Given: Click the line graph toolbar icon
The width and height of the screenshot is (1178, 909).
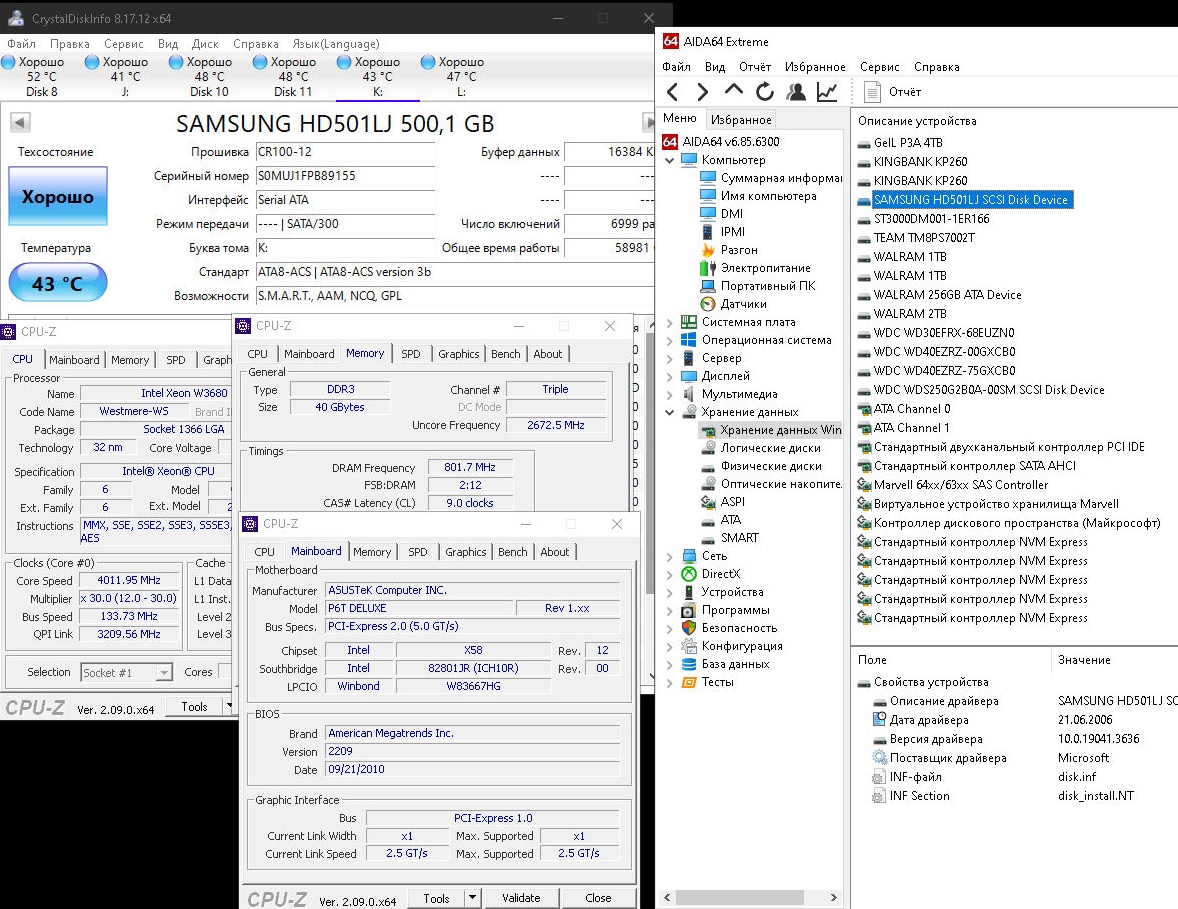Looking at the screenshot, I should 827,92.
